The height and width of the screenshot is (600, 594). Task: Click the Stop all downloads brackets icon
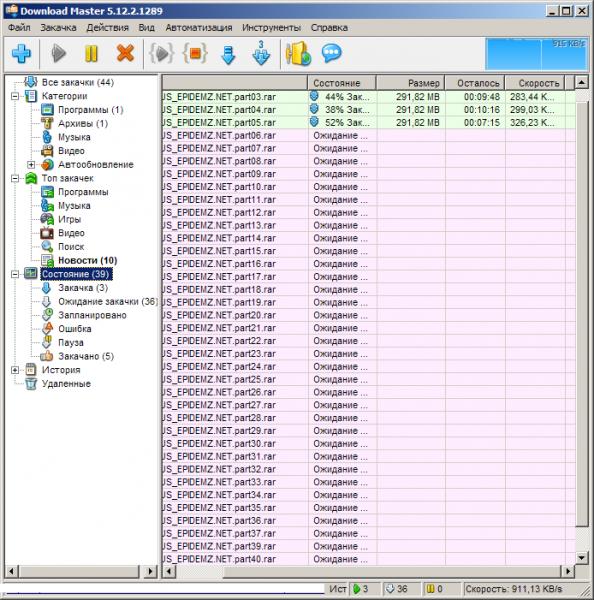click(195, 53)
